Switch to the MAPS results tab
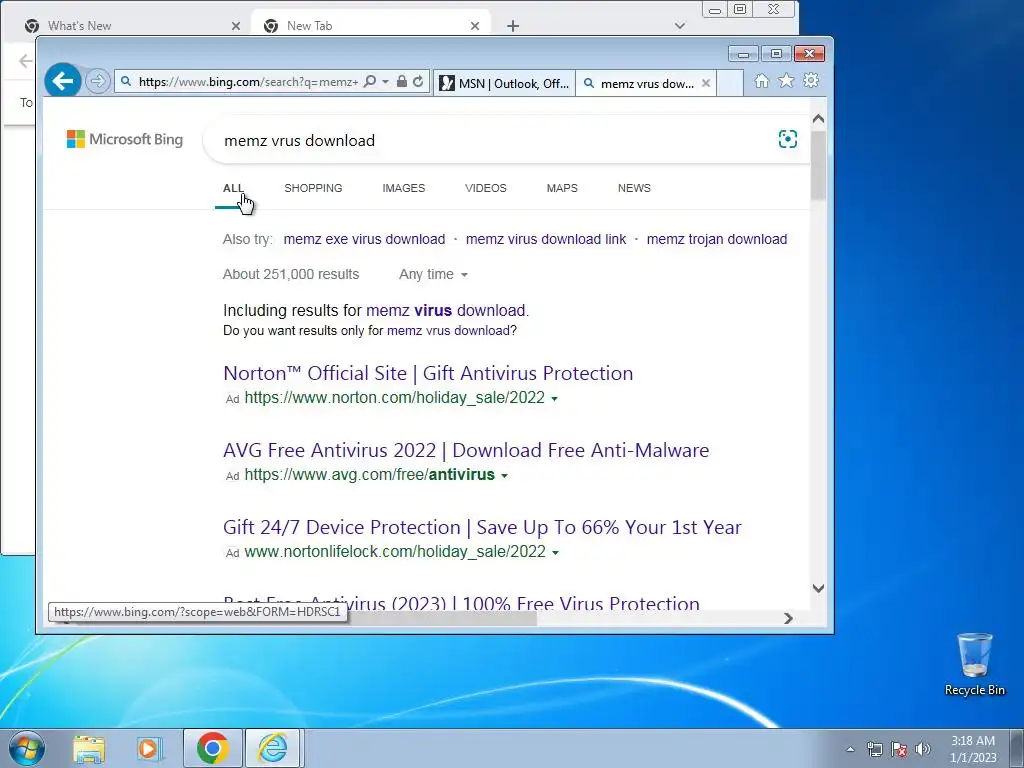Viewport: 1024px width, 768px height. click(562, 188)
